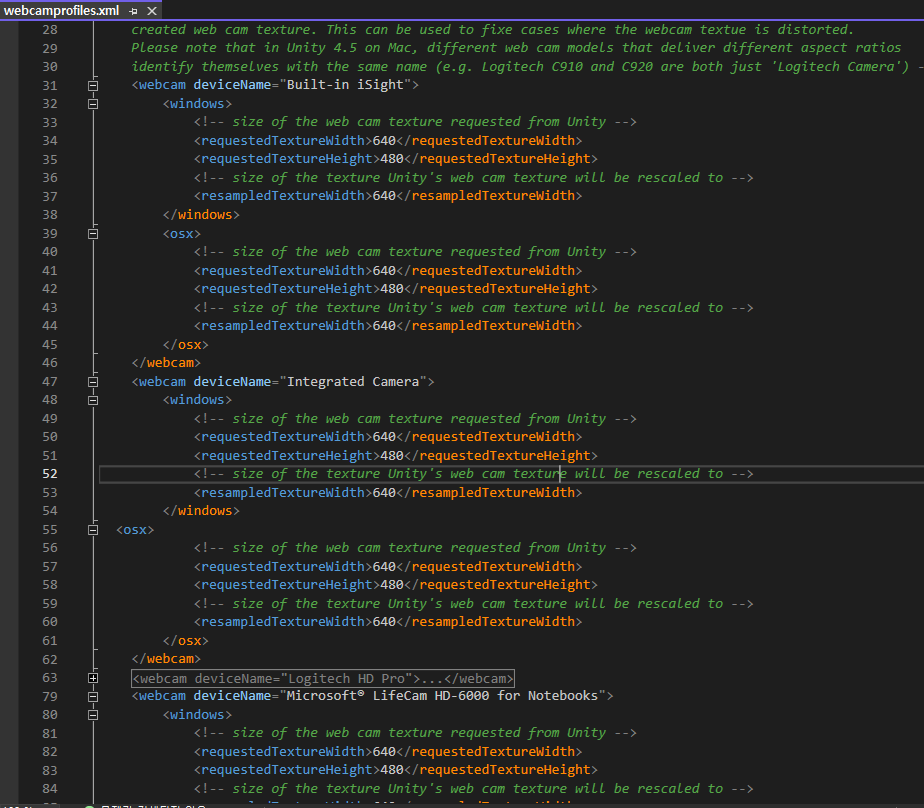Click line number 52 in the gutter
Viewport: 924px width, 808px height.
pyautogui.click(x=50, y=474)
